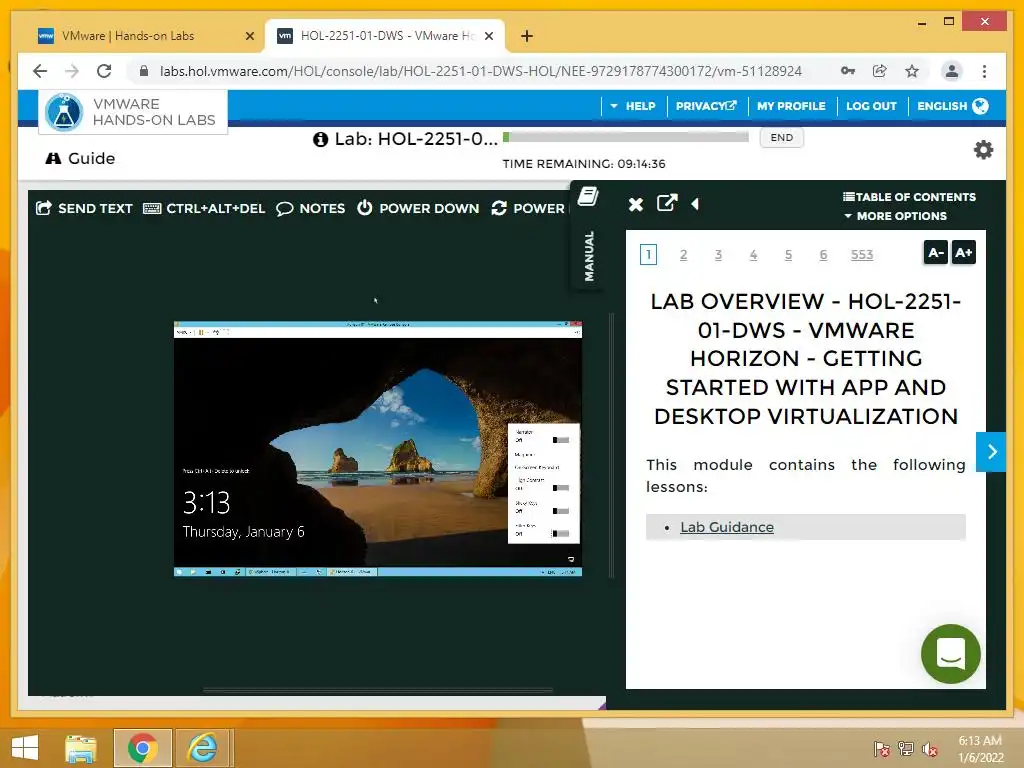This screenshot has width=1024, height=768.
Task: Open NOTES for the lab
Action: tap(311, 208)
